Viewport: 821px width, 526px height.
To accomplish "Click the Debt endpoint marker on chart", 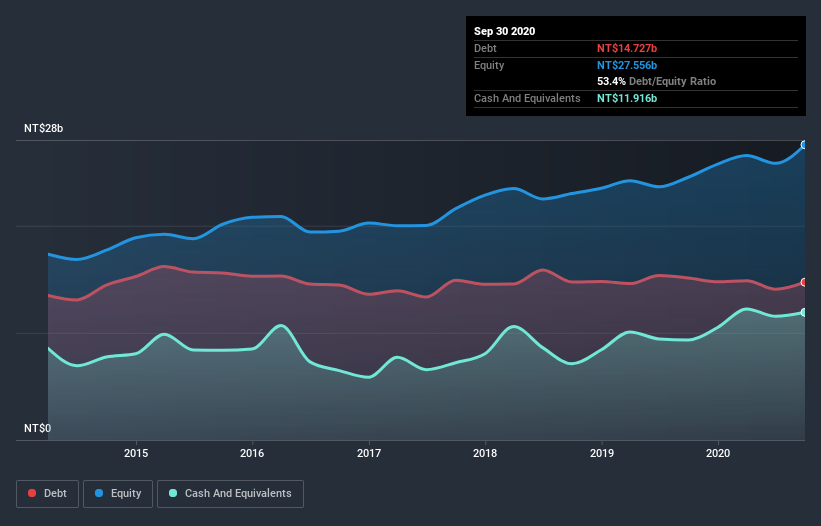I will pyautogui.click(x=804, y=282).
